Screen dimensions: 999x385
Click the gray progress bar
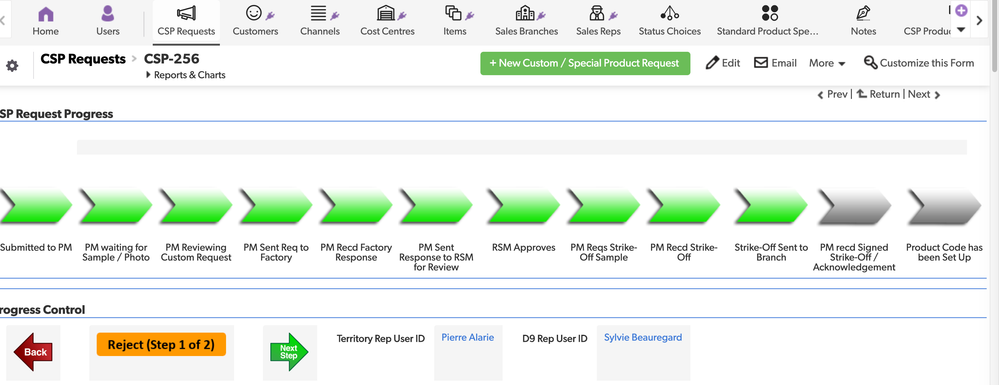point(522,147)
